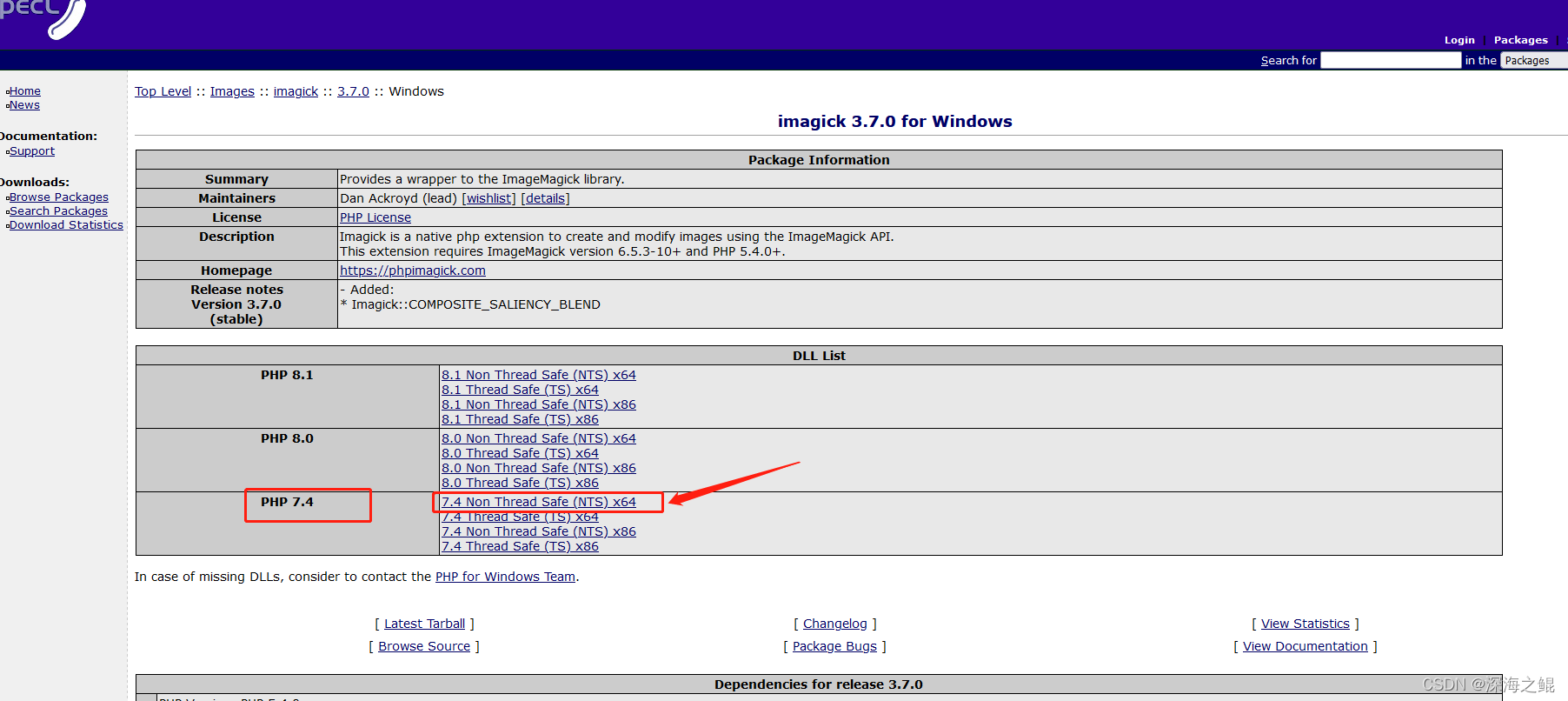Select 'Provides a wrapper to the ImageMagick library.' text
The image size is (1568, 701).
(x=482, y=179)
